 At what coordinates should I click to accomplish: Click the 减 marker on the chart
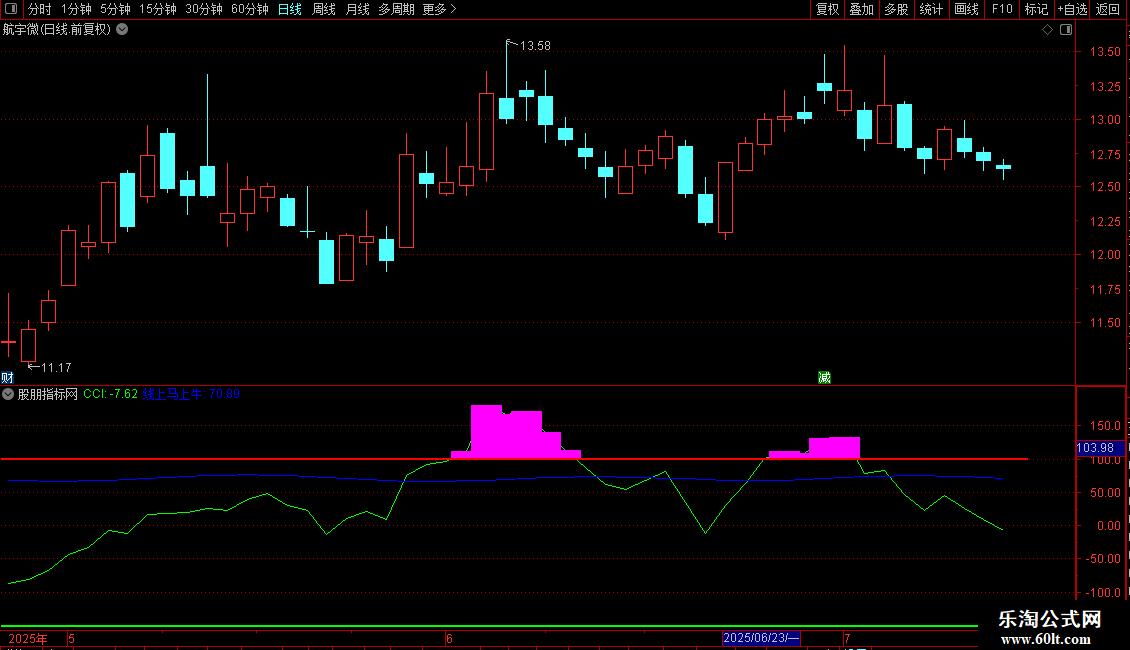click(824, 378)
